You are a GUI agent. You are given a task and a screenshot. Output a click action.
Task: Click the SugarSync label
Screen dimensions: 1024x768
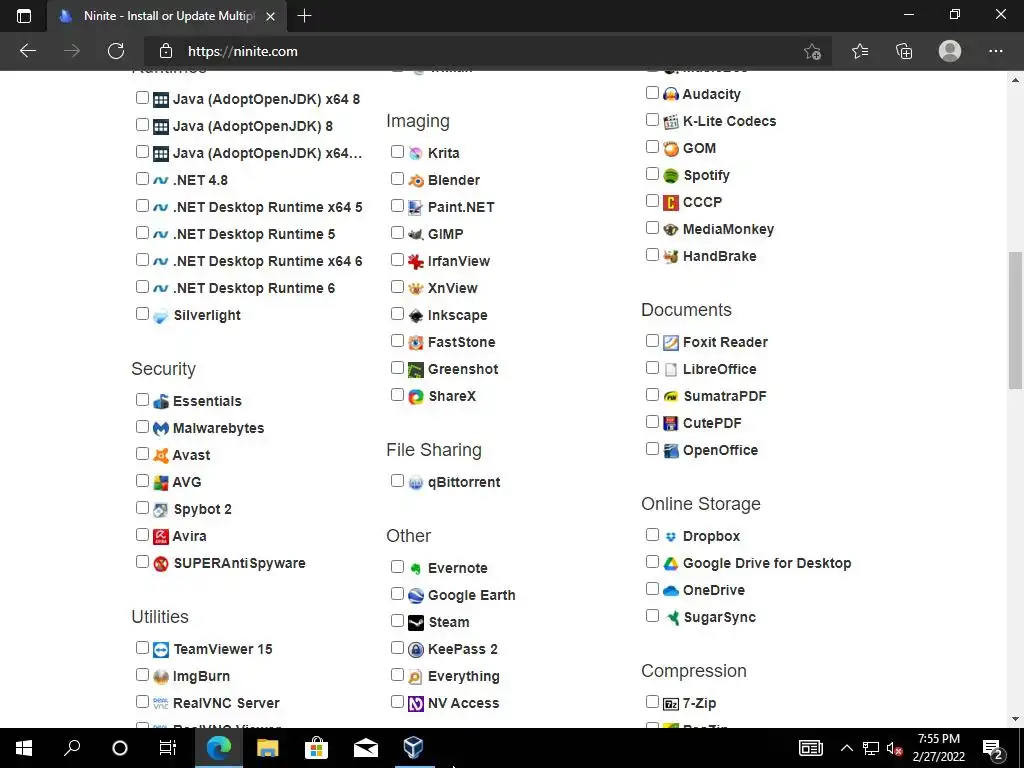[x=719, y=617]
